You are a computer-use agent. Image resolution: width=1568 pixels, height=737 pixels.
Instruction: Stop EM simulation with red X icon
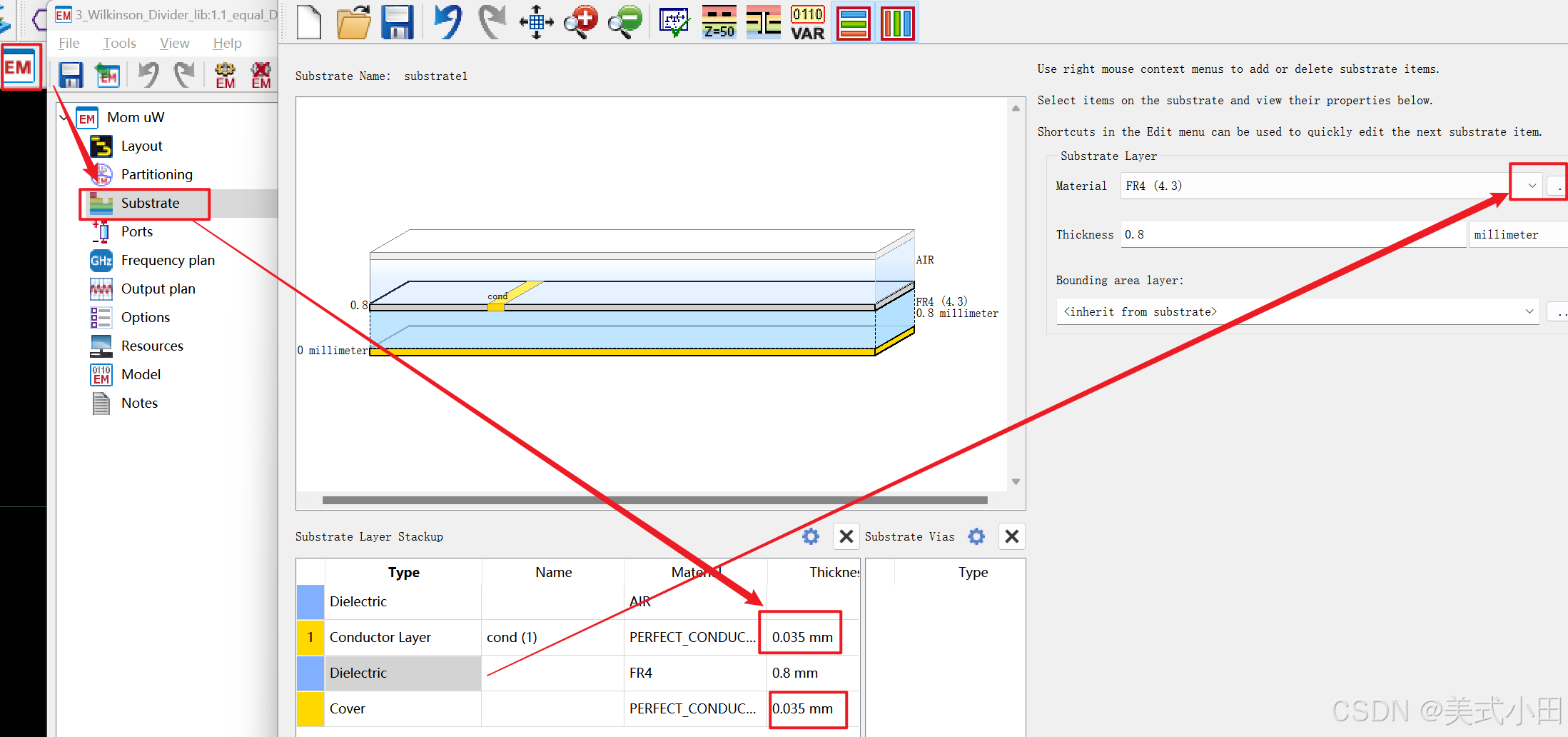click(x=261, y=75)
